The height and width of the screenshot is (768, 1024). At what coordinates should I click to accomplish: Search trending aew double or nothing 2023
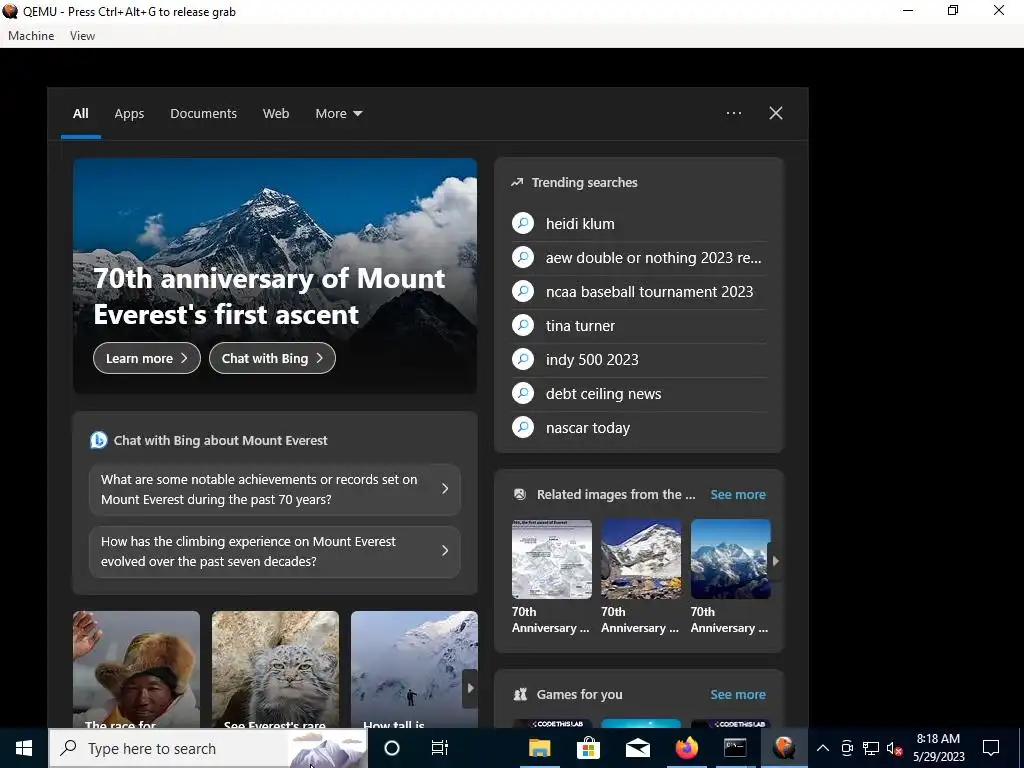click(639, 257)
